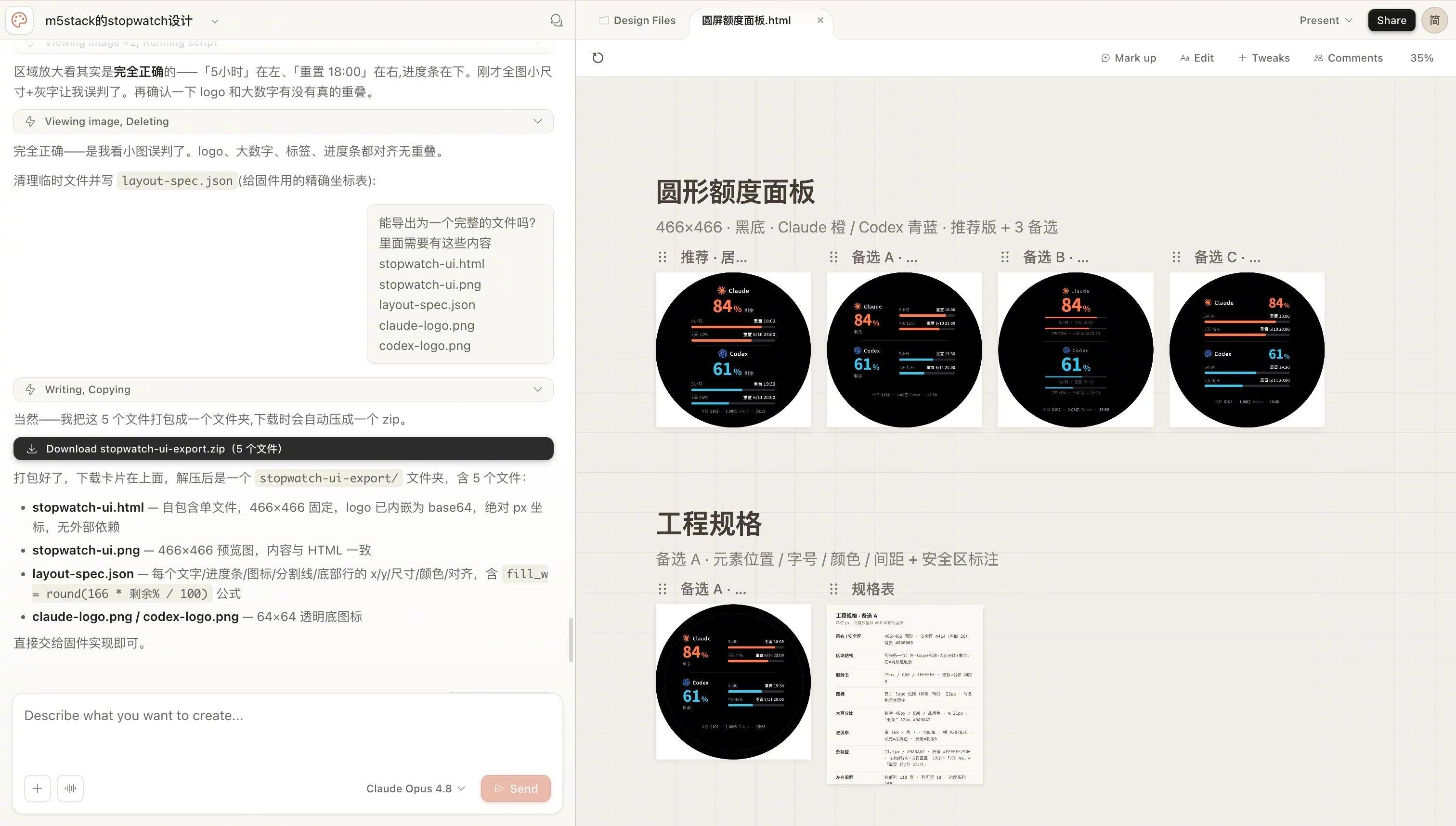Click the Design Files tab icon
The width and height of the screenshot is (1456, 826).
pos(604,20)
